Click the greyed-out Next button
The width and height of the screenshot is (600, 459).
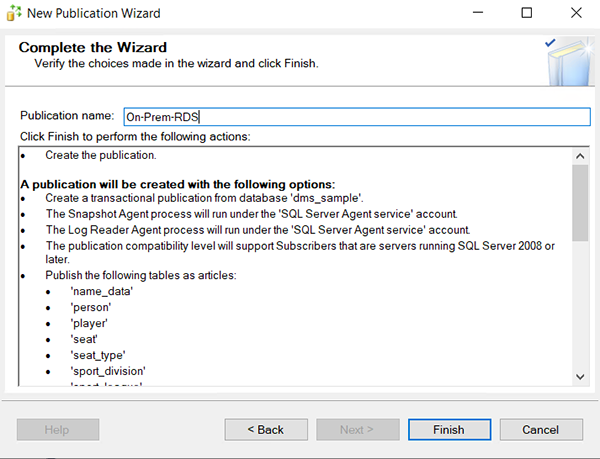click(x=356, y=430)
